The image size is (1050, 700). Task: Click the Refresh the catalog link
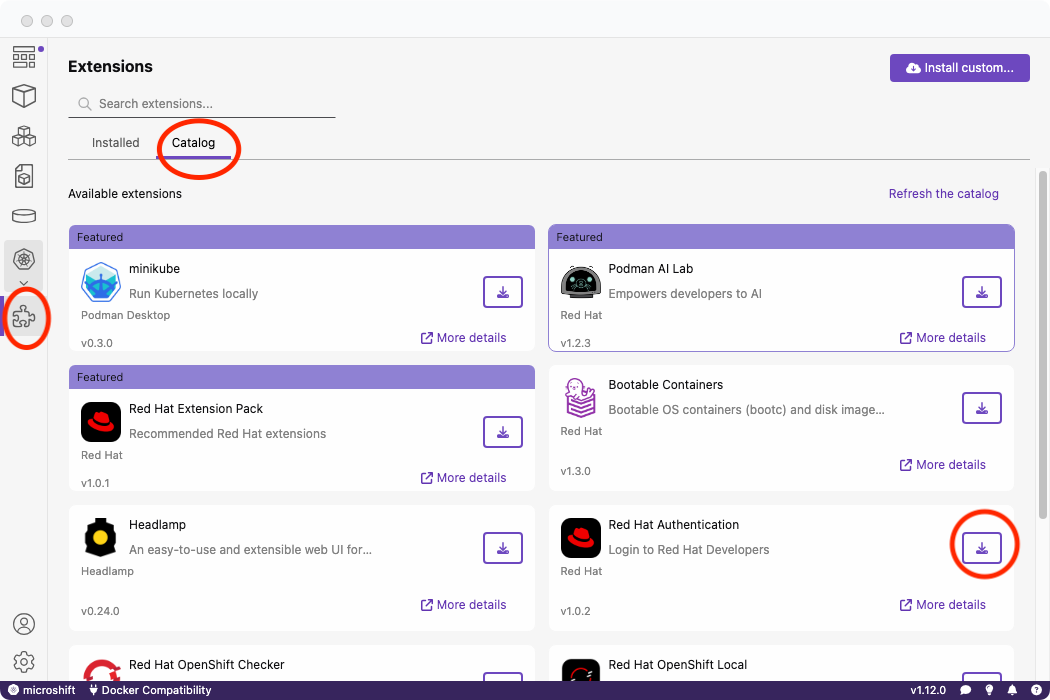pos(943,194)
